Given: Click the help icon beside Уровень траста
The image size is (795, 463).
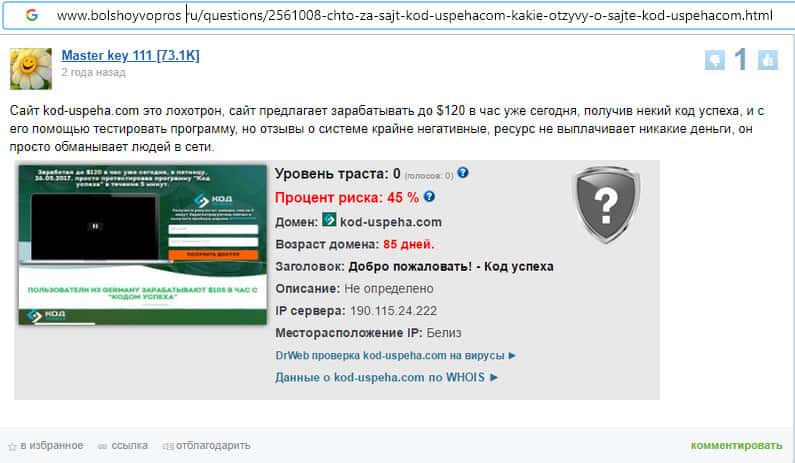Looking at the screenshot, I should pos(462,172).
